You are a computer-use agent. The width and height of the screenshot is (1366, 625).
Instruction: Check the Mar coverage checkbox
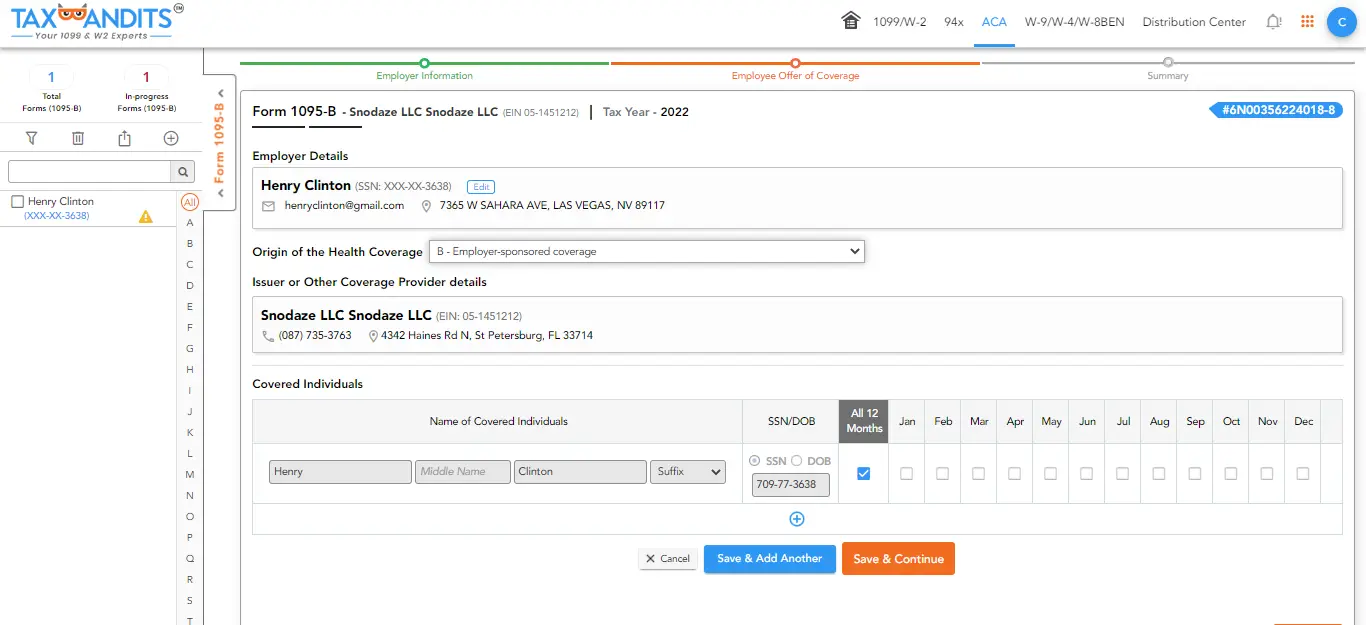pos(978,473)
